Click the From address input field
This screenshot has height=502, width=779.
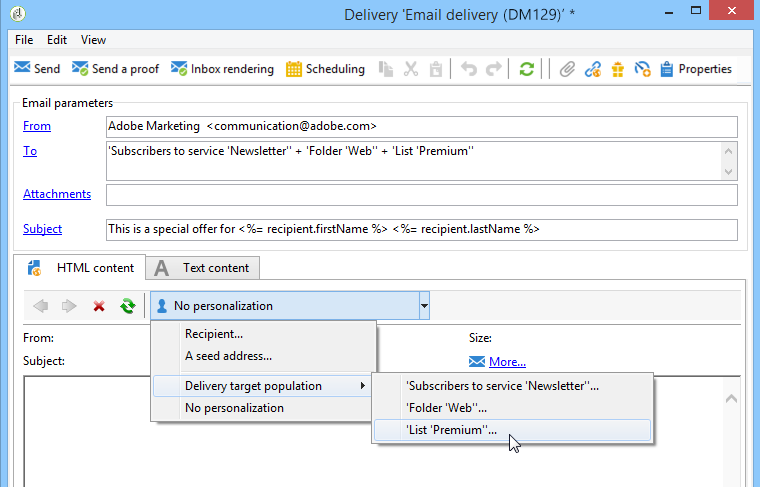[422, 127]
